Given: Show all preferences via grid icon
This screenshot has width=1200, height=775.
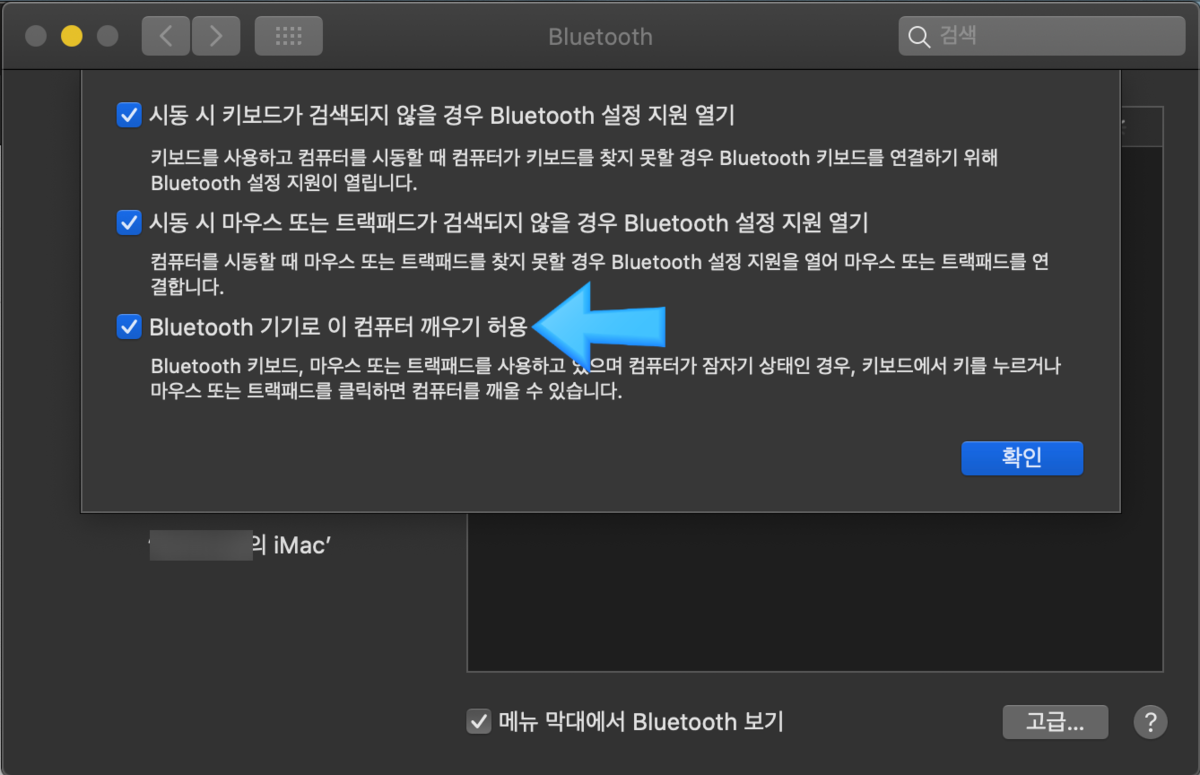Looking at the screenshot, I should 288,37.
